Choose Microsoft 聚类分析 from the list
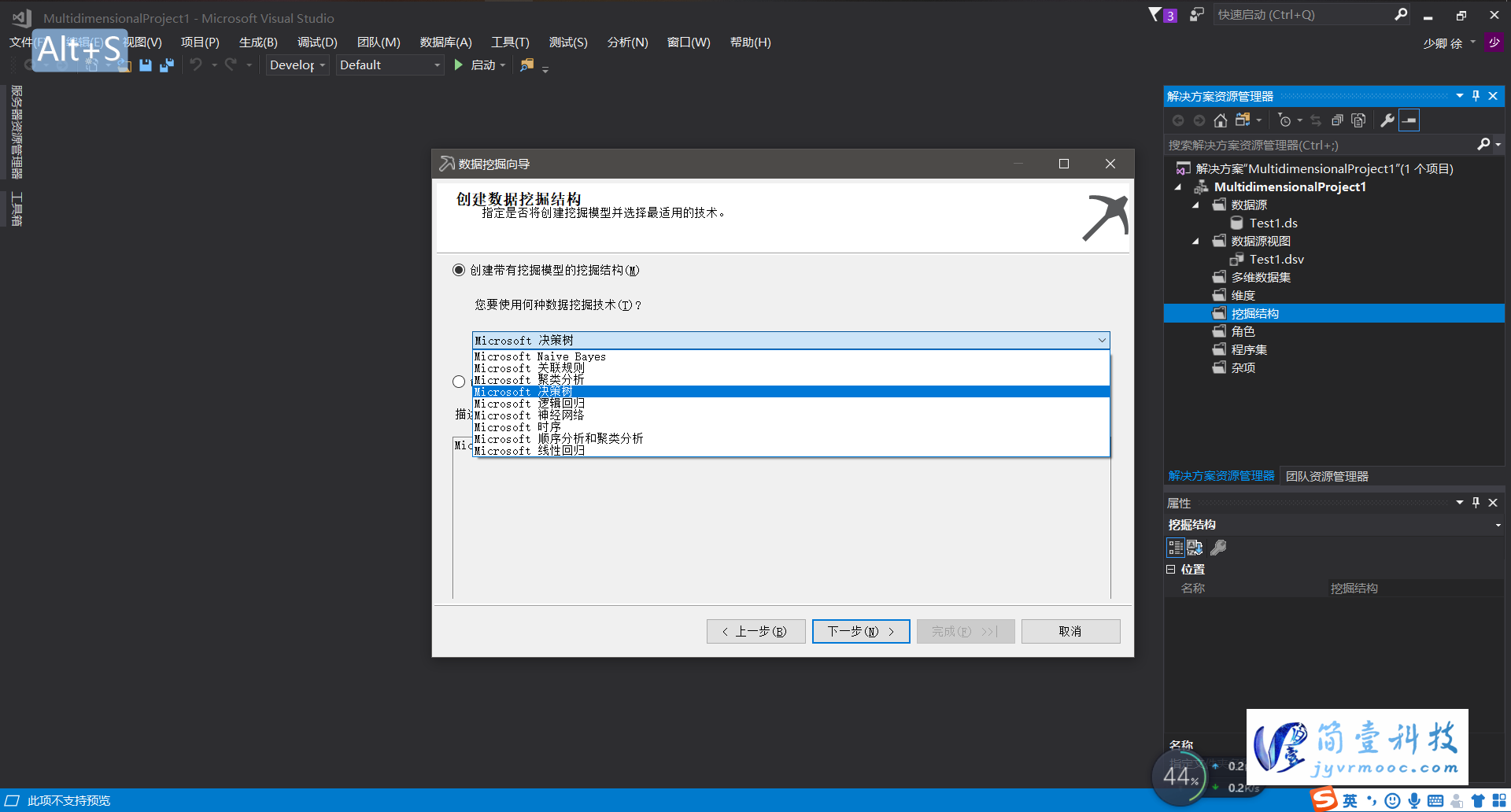This screenshot has height=812, width=1511. click(791, 380)
